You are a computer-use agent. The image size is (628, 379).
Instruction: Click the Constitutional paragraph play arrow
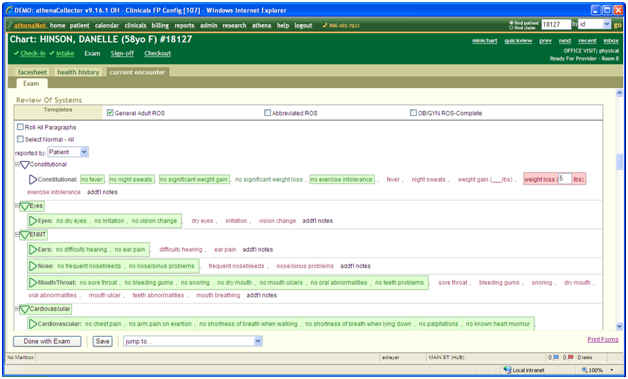click(x=33, y=179)
